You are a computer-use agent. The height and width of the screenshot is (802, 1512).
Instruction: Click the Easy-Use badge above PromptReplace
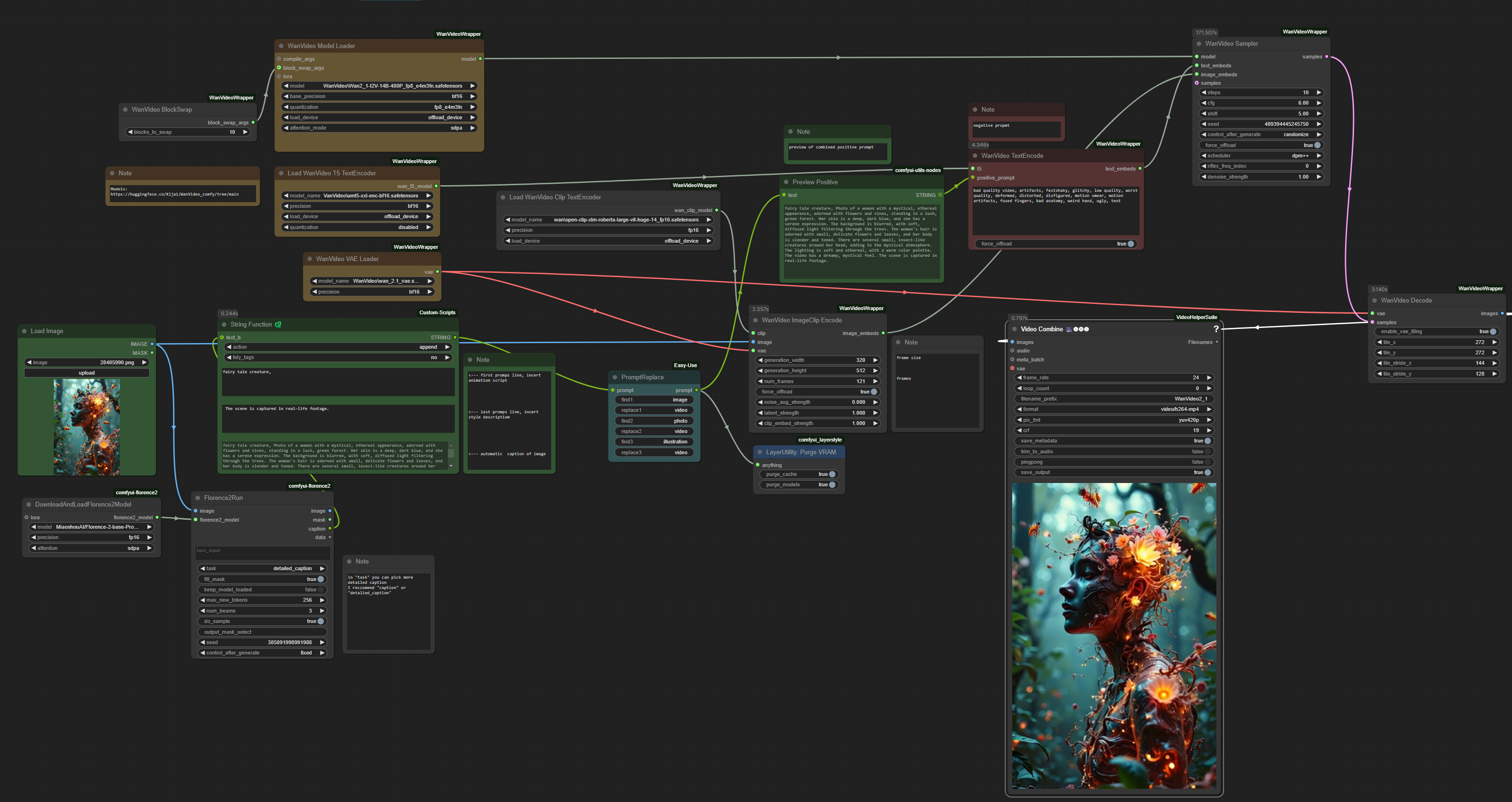click(x=685, y=366)
